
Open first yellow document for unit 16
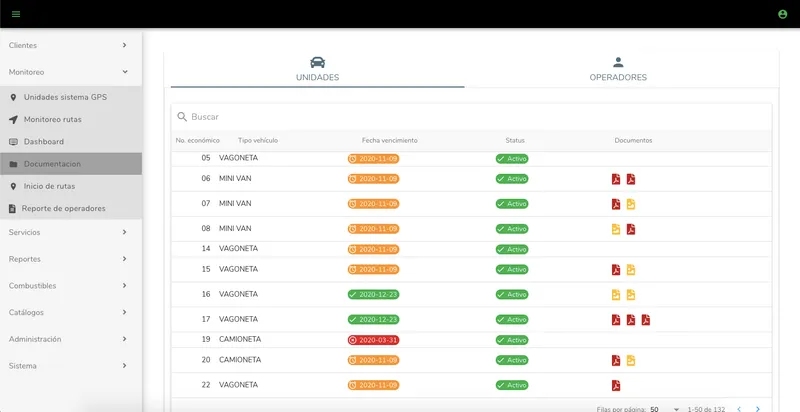pyautogui.click(x=616, y=295)
